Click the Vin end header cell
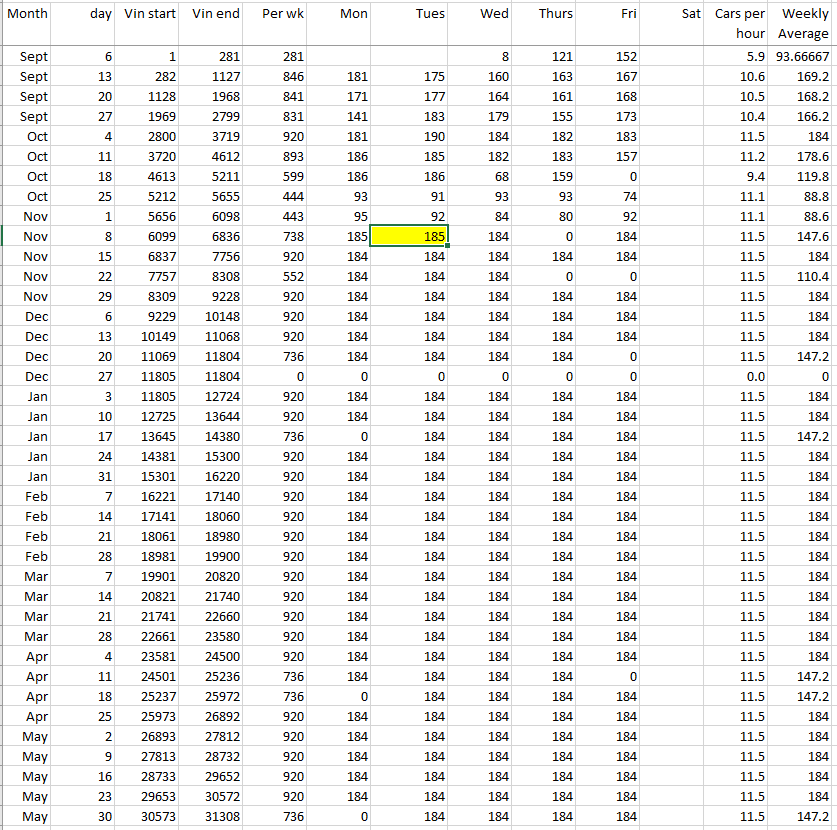This screenshot has height=830, width=837. click(214, 14)
